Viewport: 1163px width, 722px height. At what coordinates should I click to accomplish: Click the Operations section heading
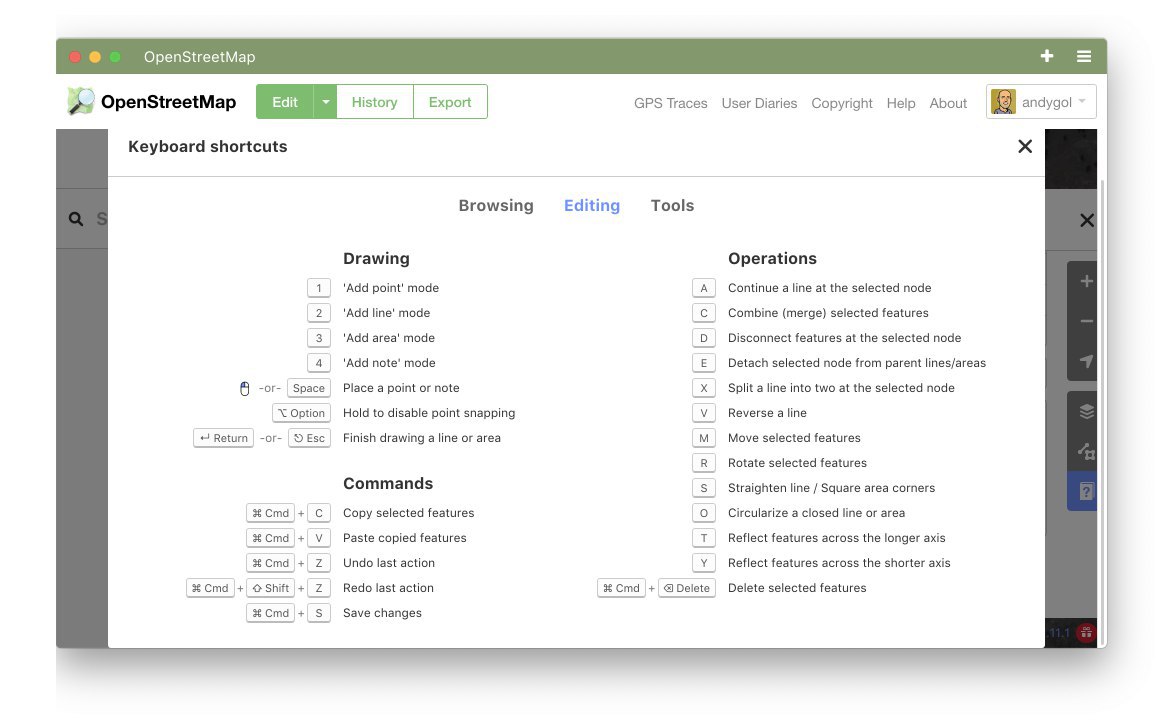(x=772, y=258)
